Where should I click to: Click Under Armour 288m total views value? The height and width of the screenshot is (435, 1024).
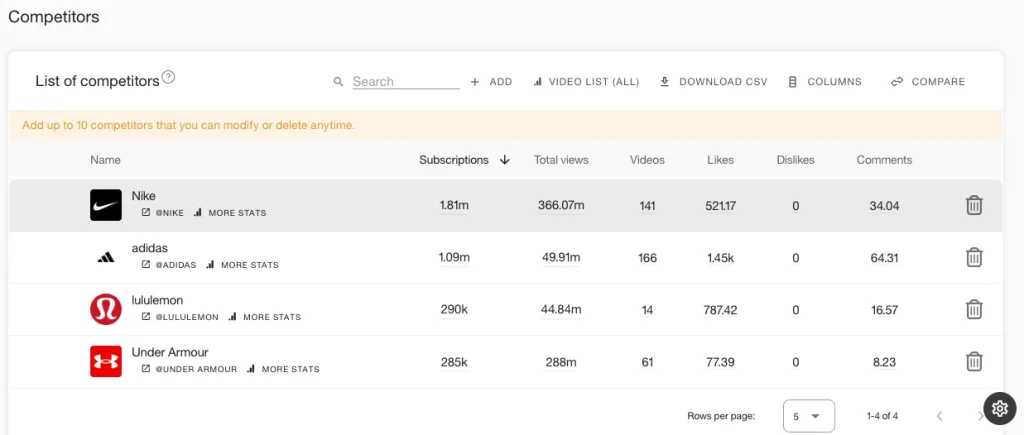point(561,362)
